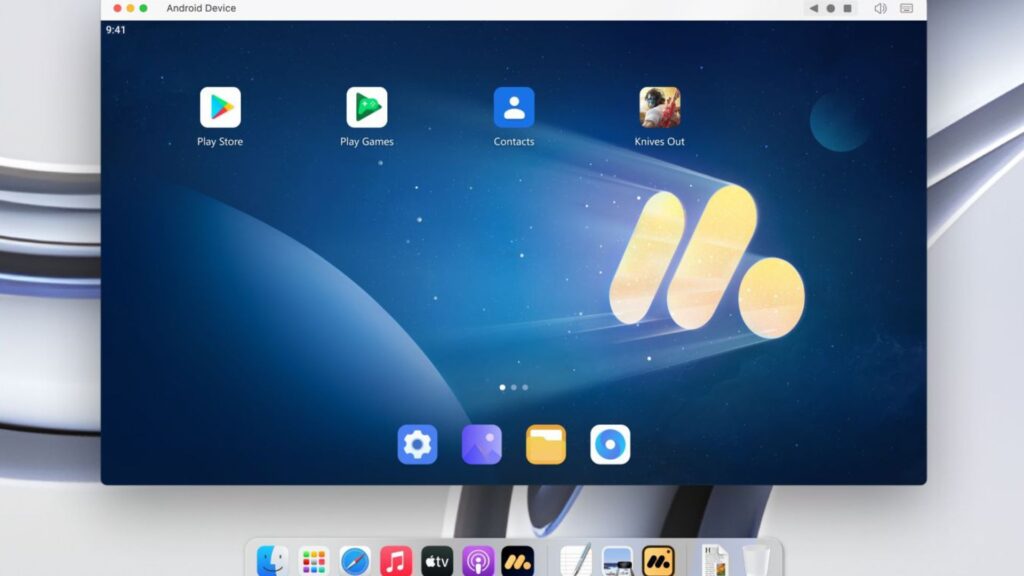Switch to the third home screen page dot
This screenshot has width=1024, height=576.
[x=525, y=387]
